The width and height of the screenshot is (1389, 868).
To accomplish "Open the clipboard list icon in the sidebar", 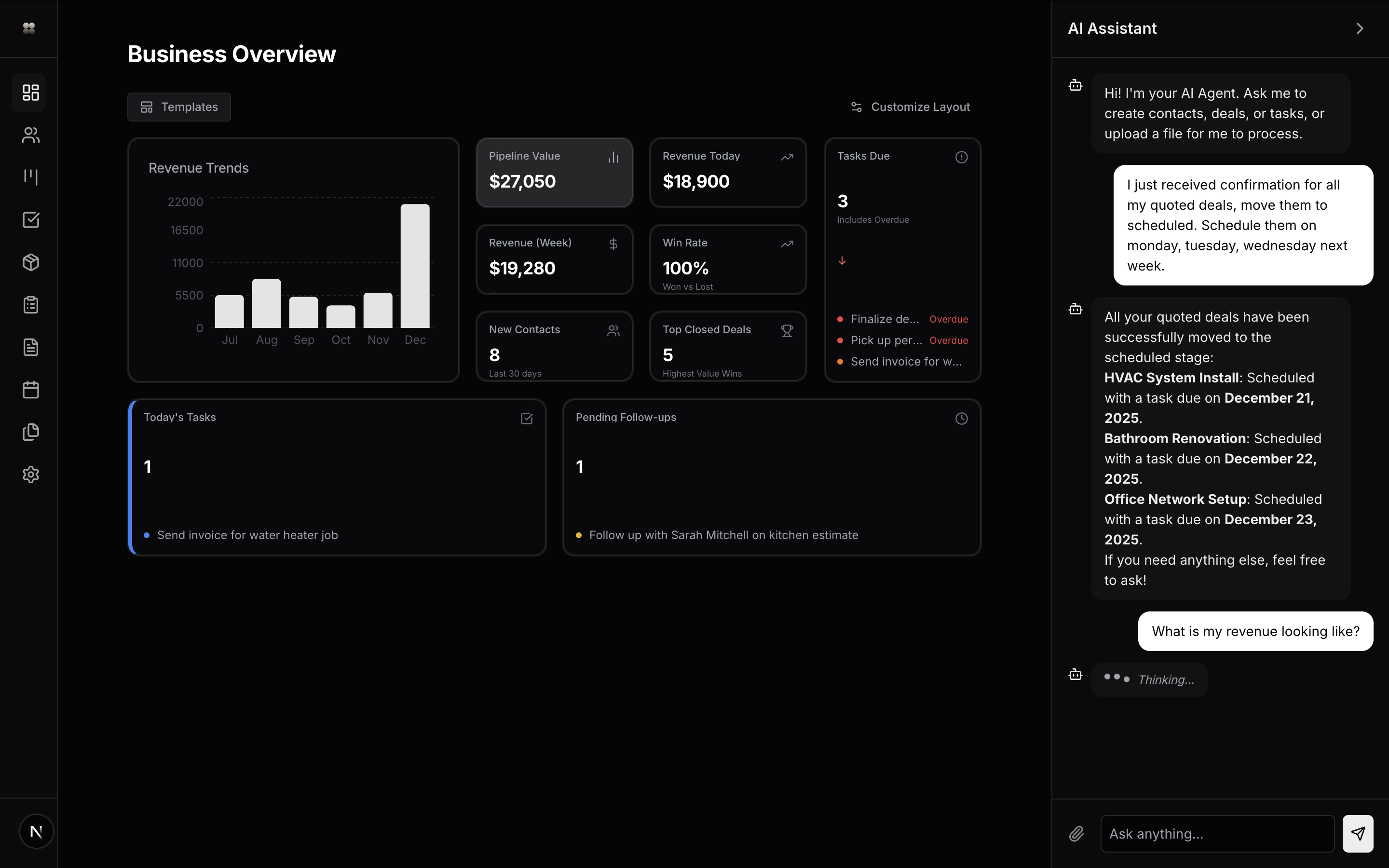I will [x=30, y=305].
